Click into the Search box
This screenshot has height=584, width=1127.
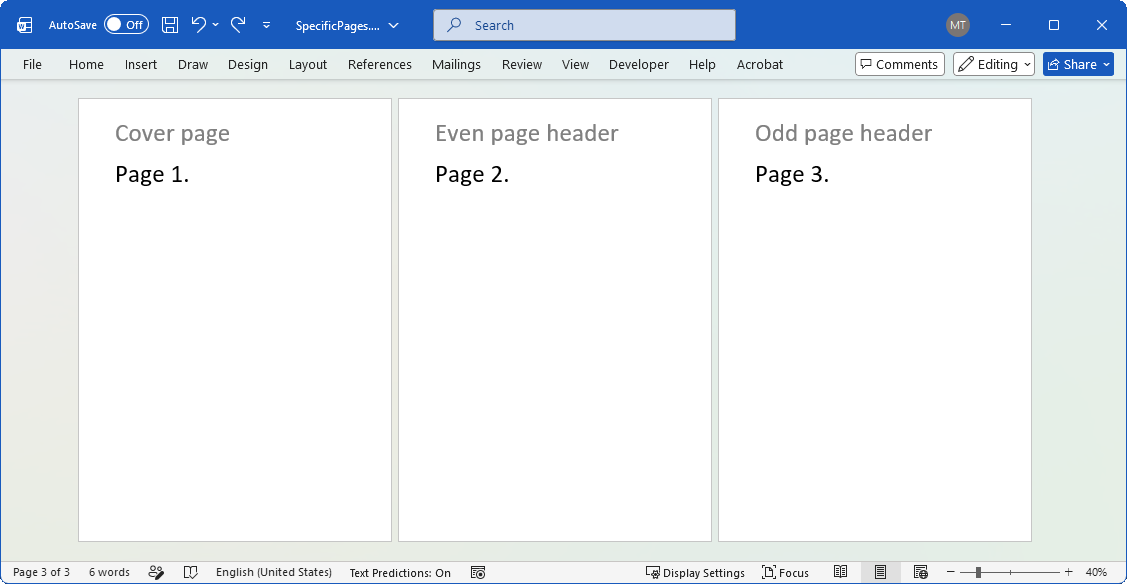[x=584, y=25]
